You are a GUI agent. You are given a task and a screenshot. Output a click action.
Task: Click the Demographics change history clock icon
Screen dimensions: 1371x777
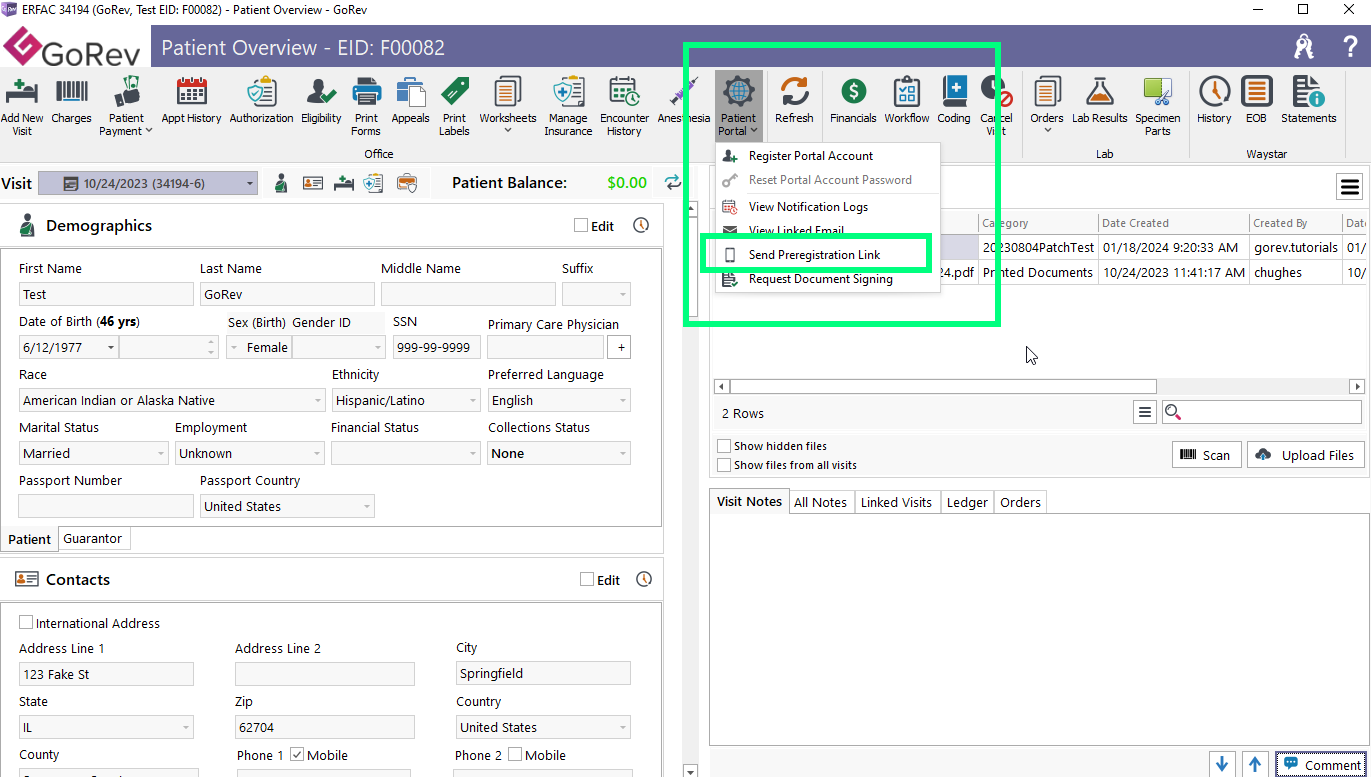[x=642, y=226]
